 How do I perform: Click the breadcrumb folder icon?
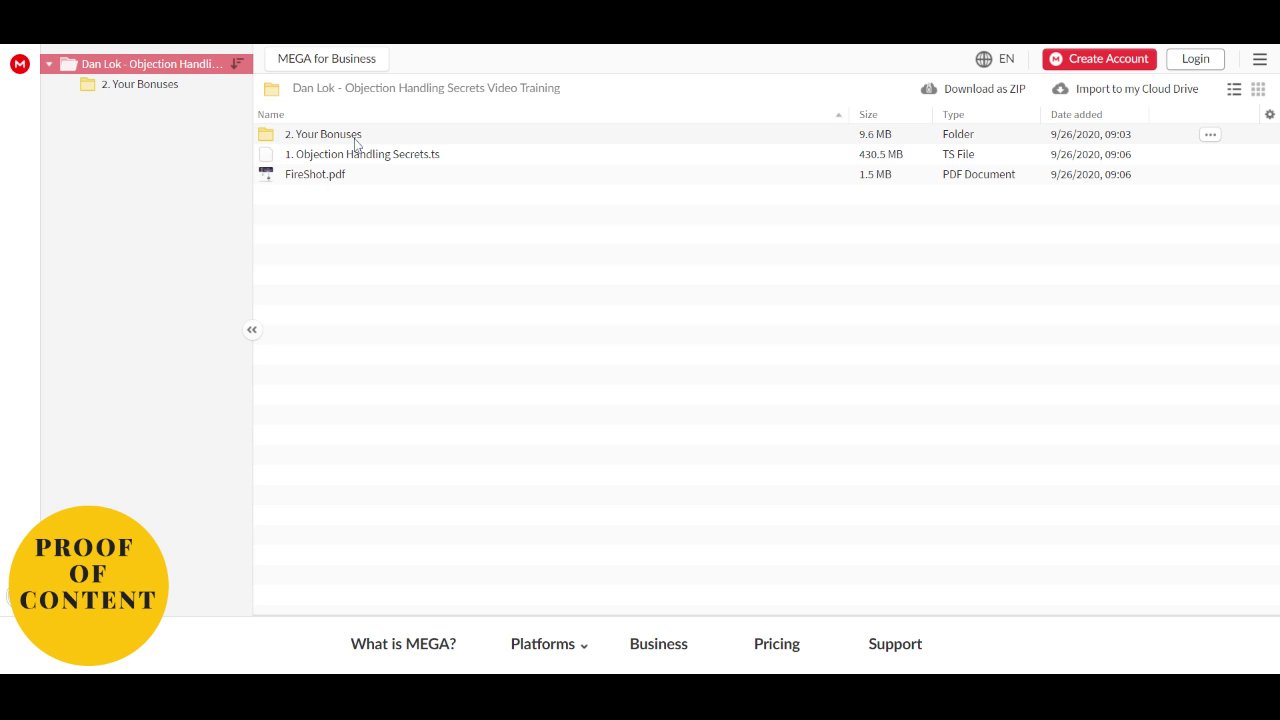coord(271,89)
